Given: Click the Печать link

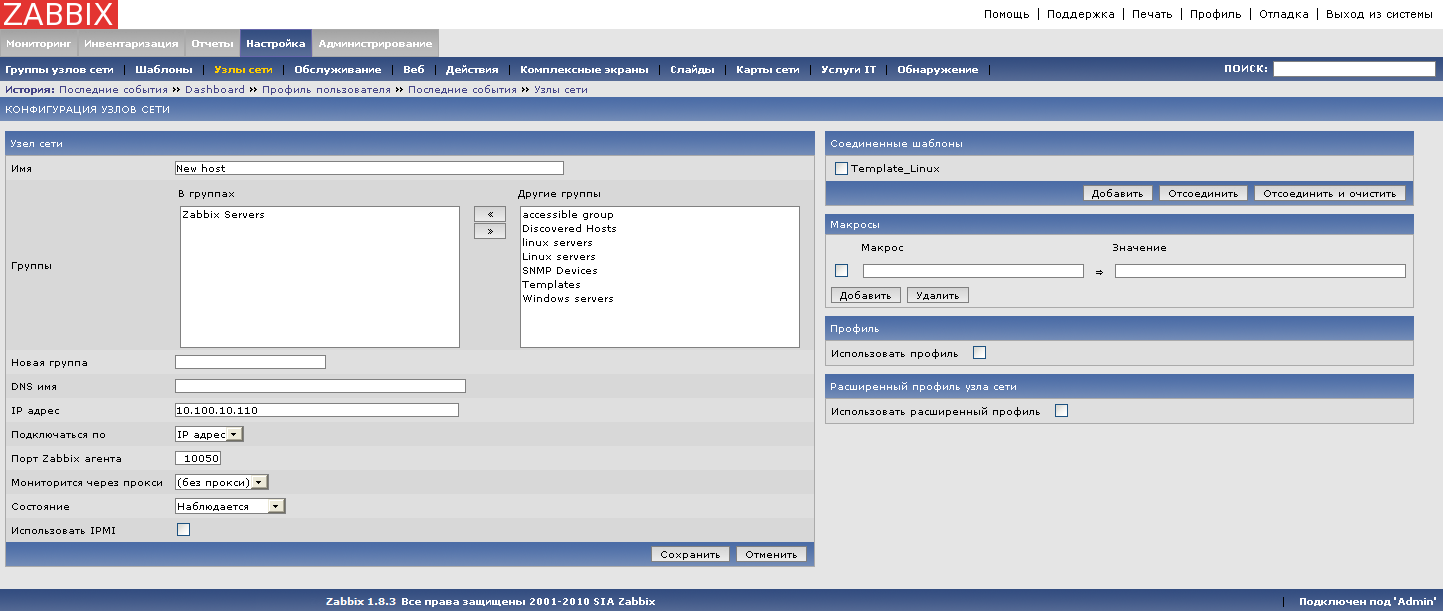Looking at the screenshot, I should coord(1151,14).
